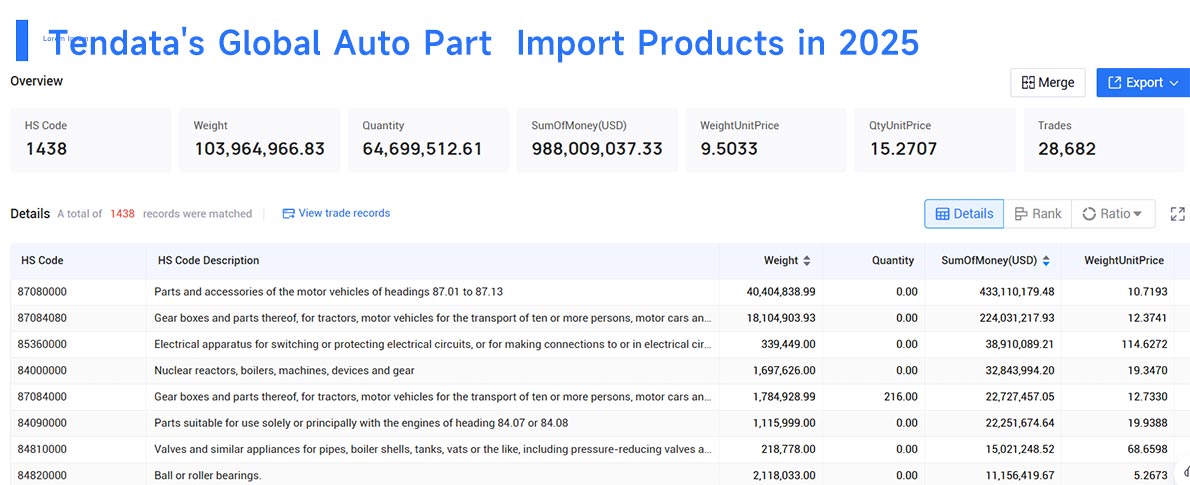The width and height of the screenshot is (1190, 485).
Task: Click weight value 339,449.00
Action: (789, 345)
